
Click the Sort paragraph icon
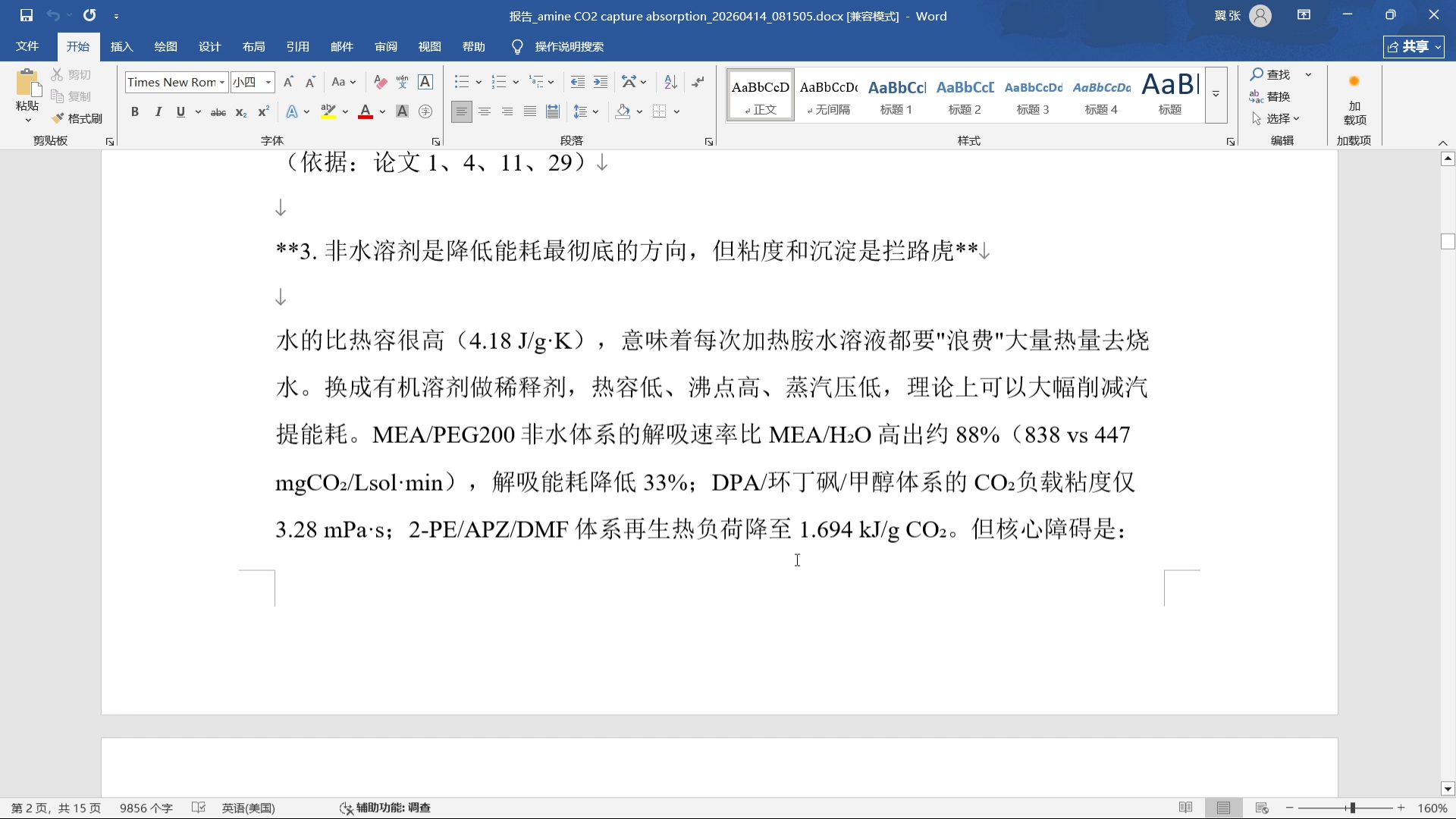670,82
